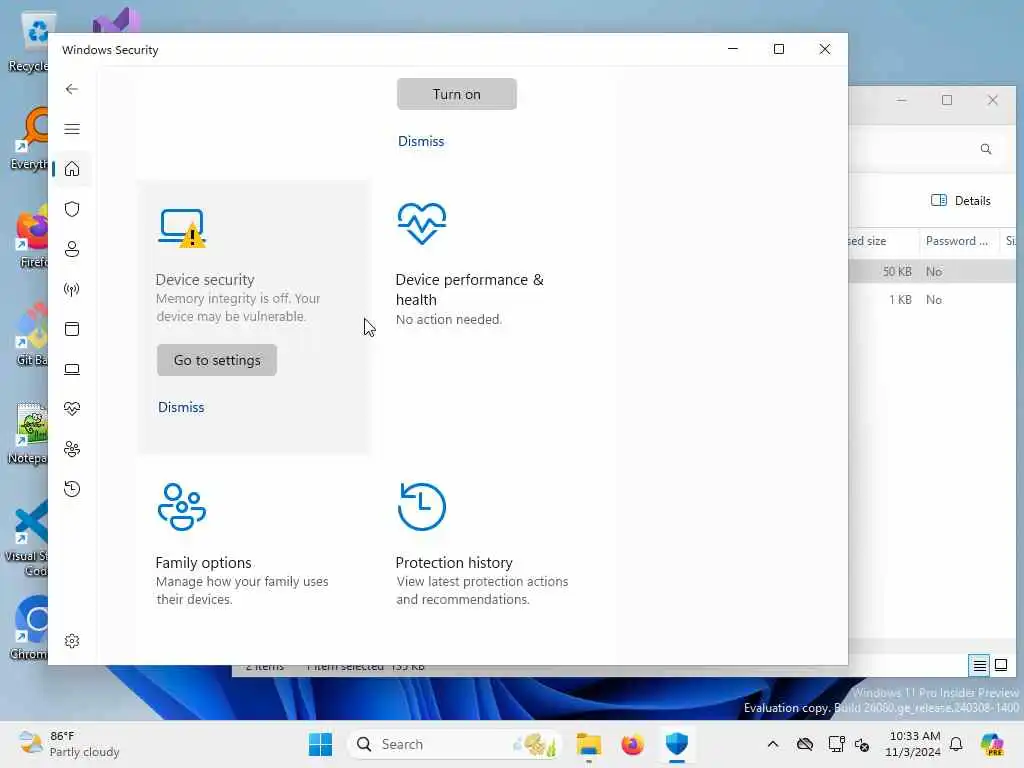
Task: Click the Windows Security taskbar icon
Action: [x=677, y=744]
